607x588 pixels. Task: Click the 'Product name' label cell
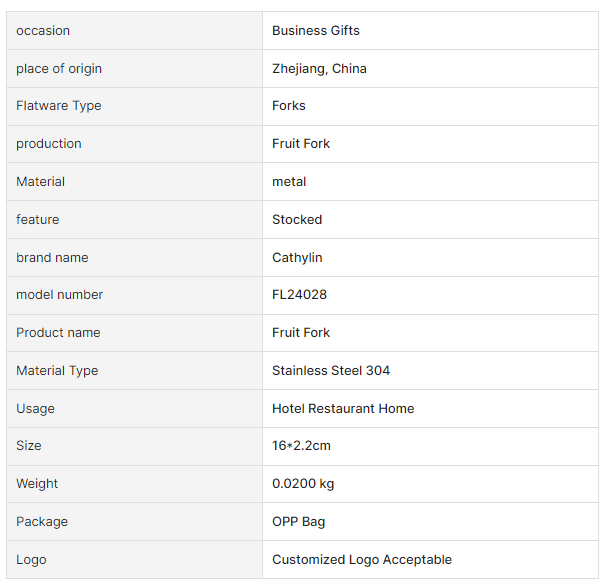(x=58, y=333)
